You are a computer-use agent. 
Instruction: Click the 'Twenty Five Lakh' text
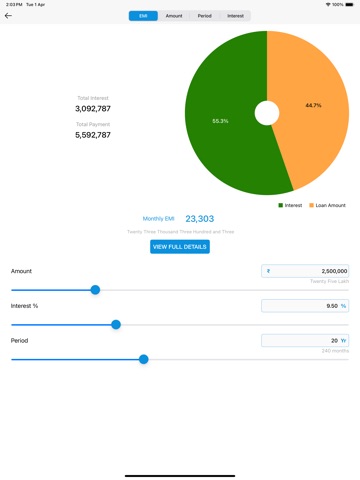[329, 281]
